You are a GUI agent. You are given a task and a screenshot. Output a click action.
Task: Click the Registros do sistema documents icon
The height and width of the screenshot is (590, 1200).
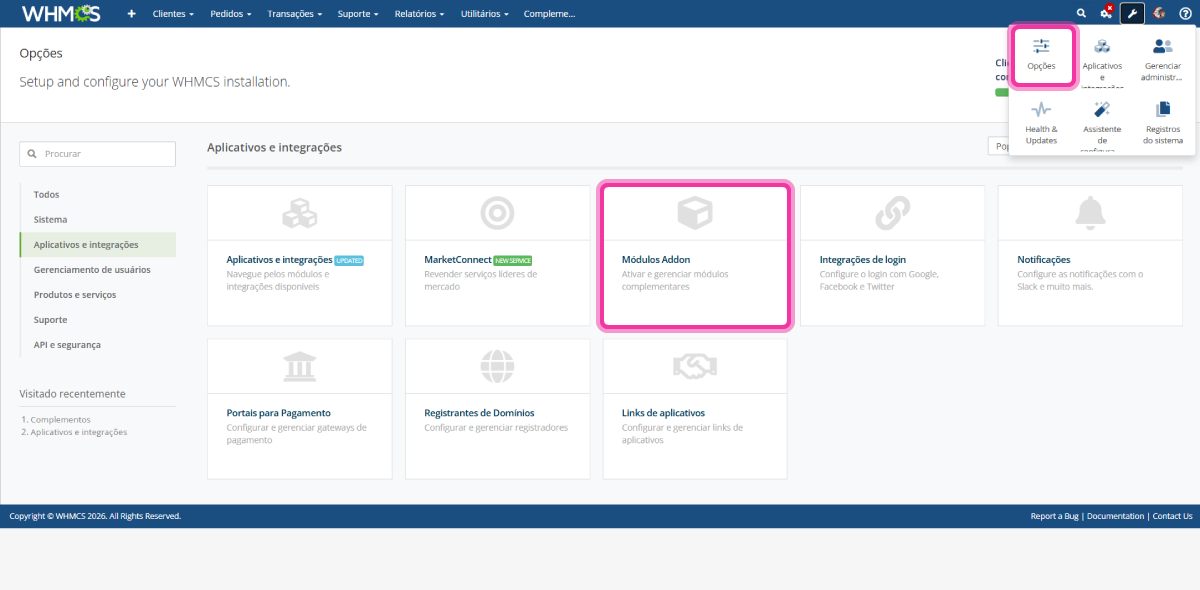[x=1163, y=109]
